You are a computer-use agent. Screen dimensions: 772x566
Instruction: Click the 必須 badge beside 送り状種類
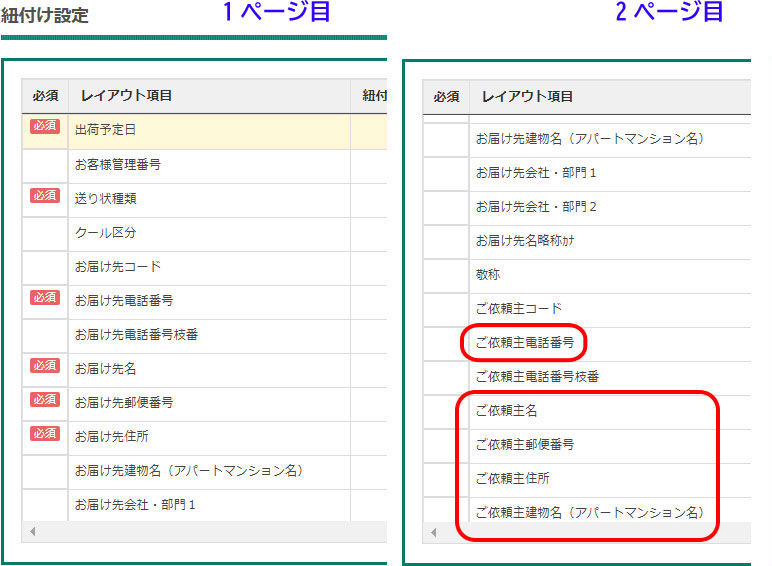[x=45, y=196]
